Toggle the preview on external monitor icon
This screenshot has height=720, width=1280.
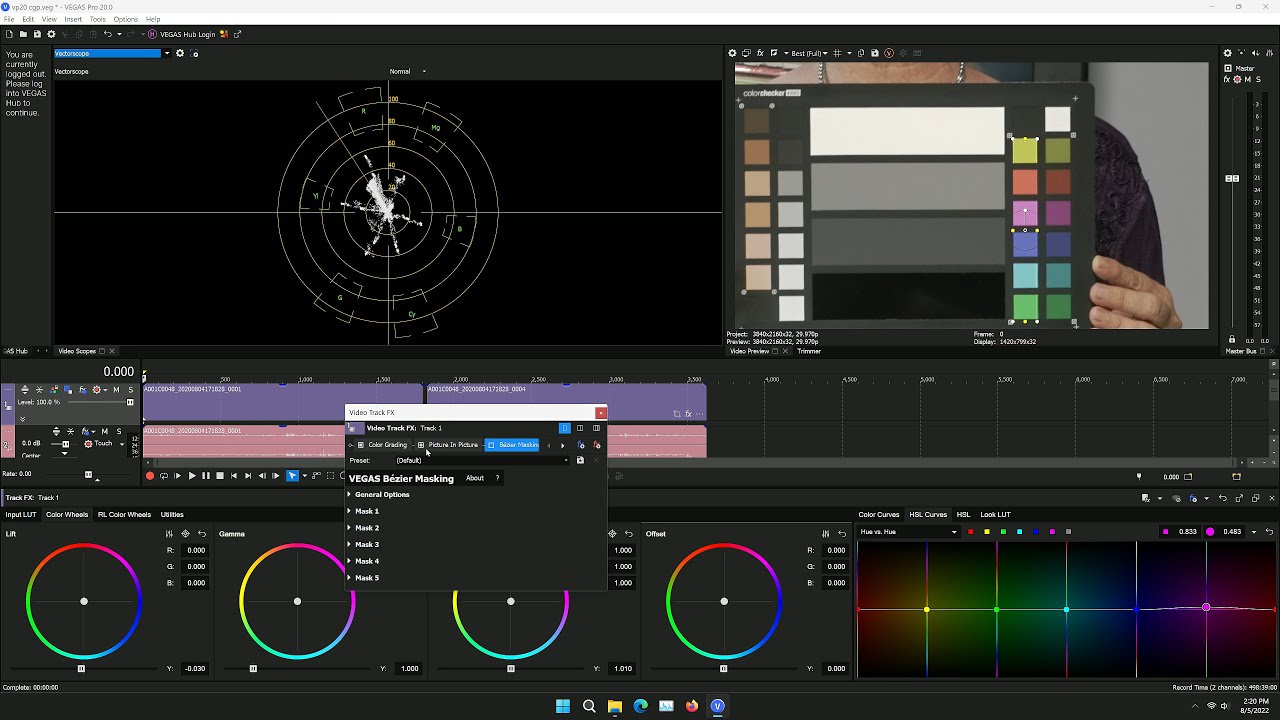746,53
